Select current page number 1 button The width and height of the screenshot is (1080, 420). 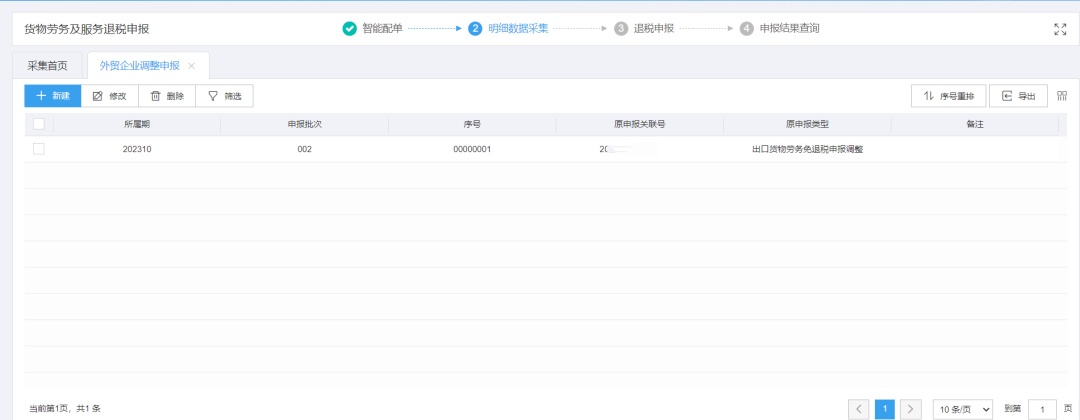pos(885,409)
